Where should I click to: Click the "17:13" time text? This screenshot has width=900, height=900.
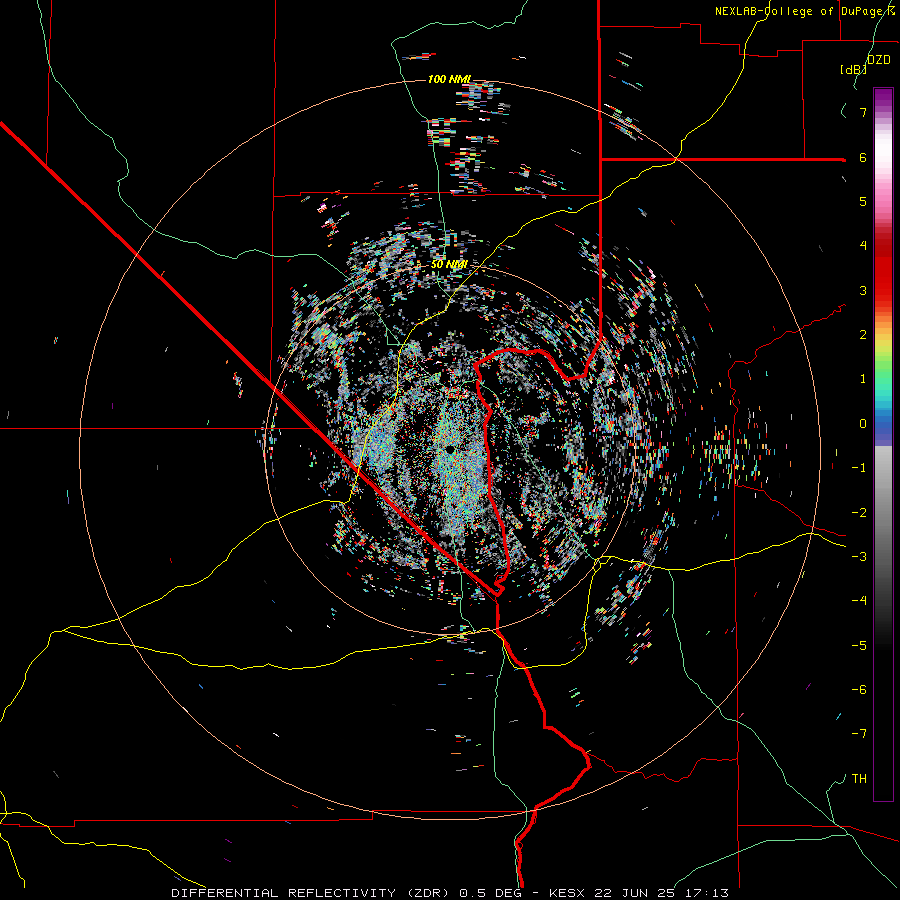tap(707, 893)
